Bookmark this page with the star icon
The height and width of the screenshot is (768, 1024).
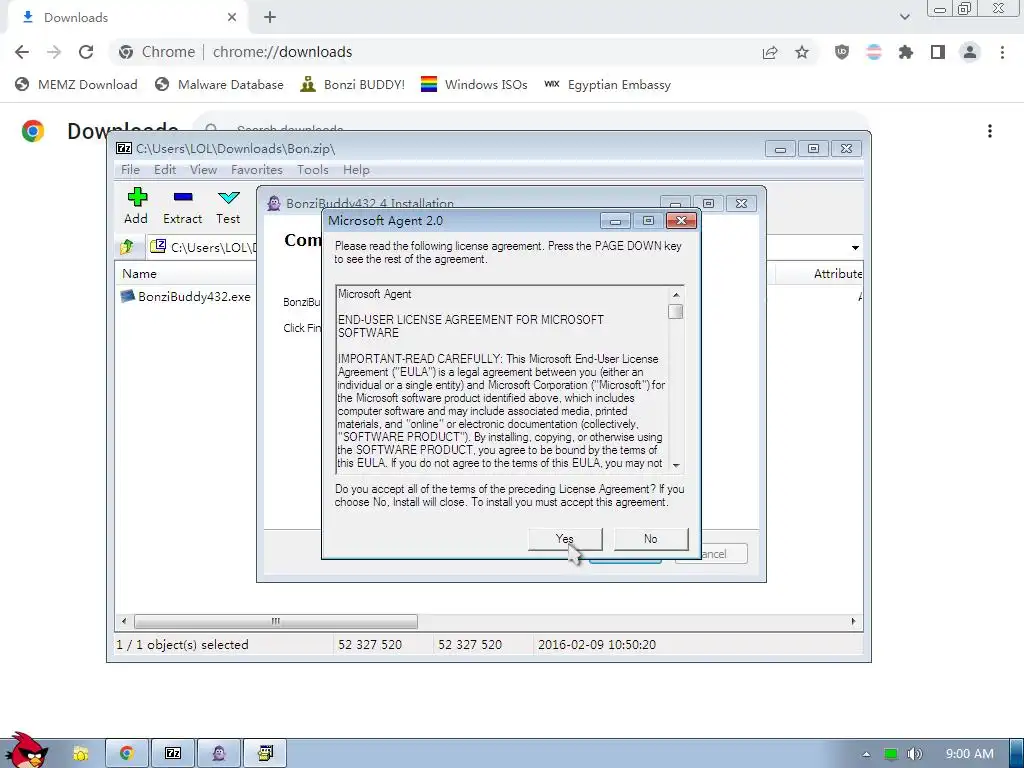click(802, 52)
